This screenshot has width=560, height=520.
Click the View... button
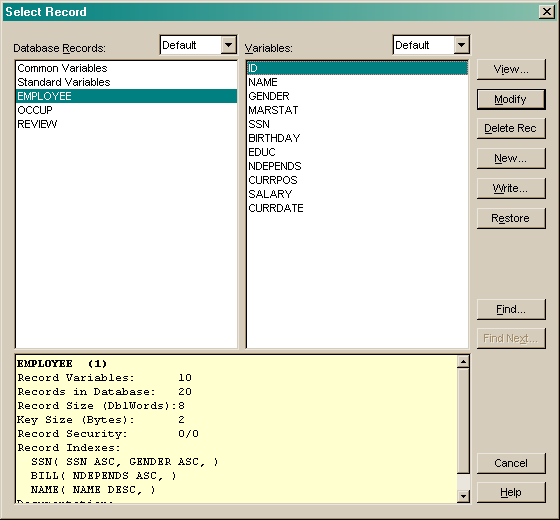(x=511, y=69)
